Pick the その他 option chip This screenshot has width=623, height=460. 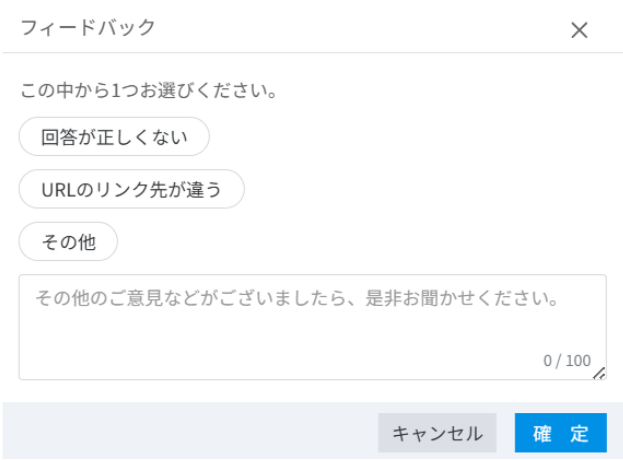pos(68,241)
